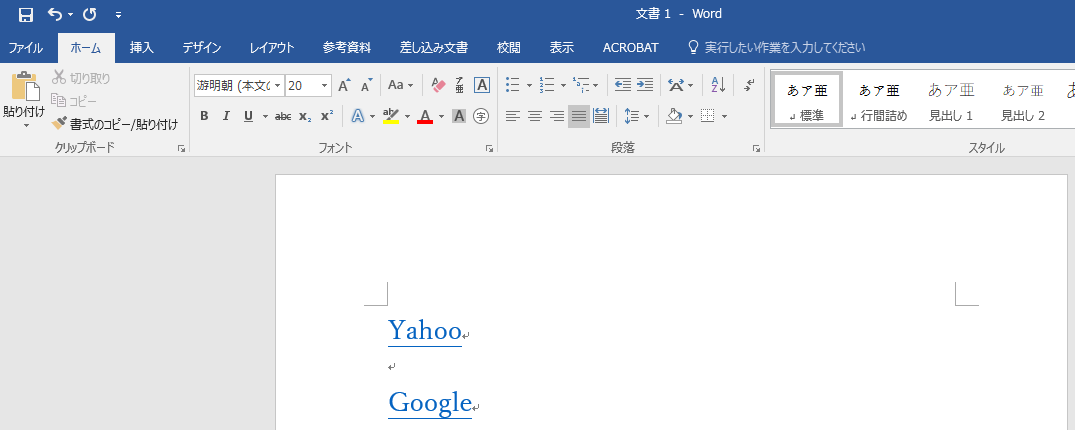Open the Quick Access Toolbar customize menu

coord(119,14)
